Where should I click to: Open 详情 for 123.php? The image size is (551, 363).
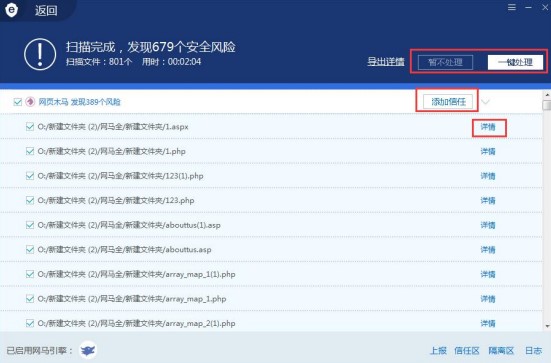tap(488, 201)
